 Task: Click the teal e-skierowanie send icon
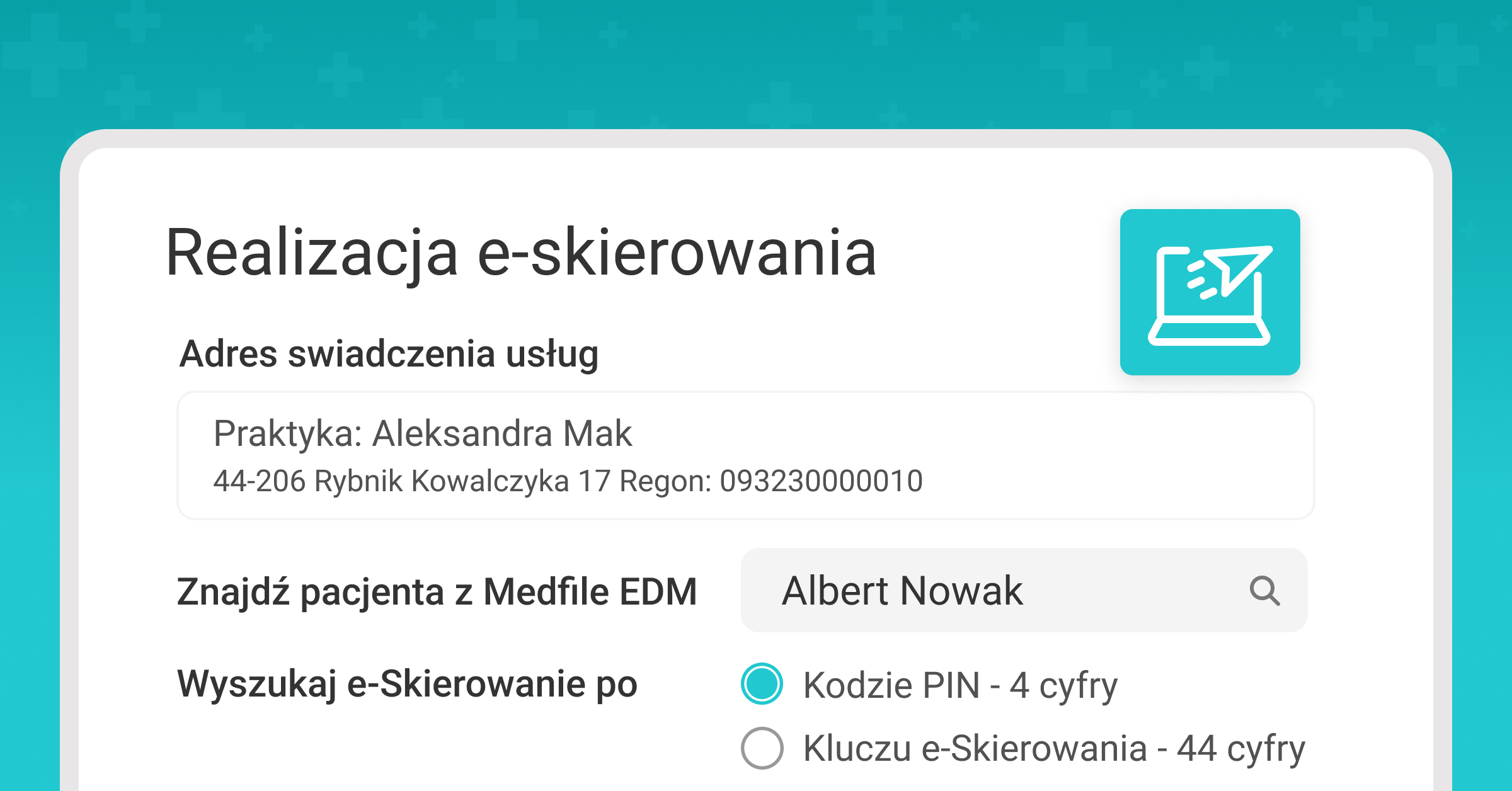coord(1210,293)
